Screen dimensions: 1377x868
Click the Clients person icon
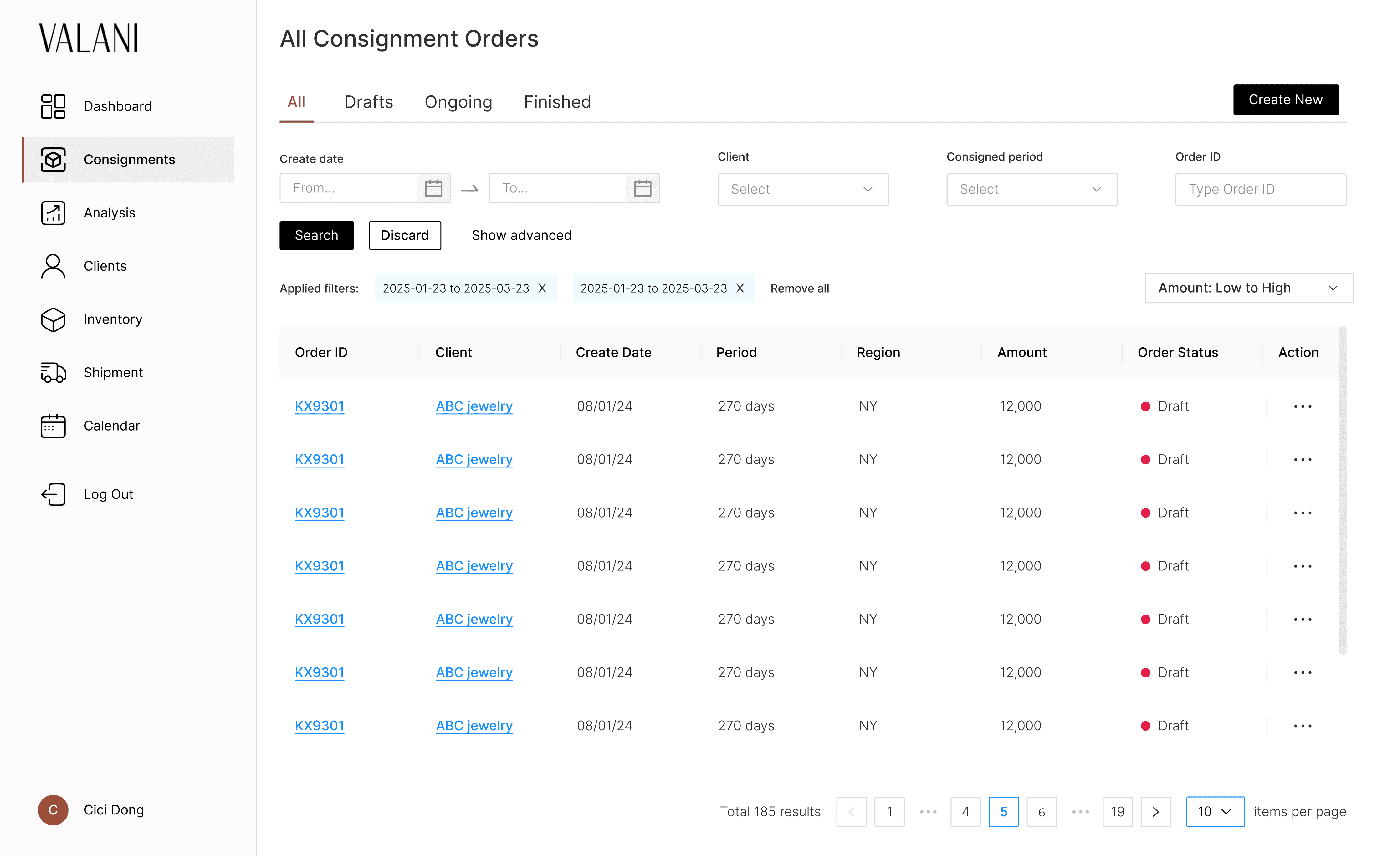53,266
